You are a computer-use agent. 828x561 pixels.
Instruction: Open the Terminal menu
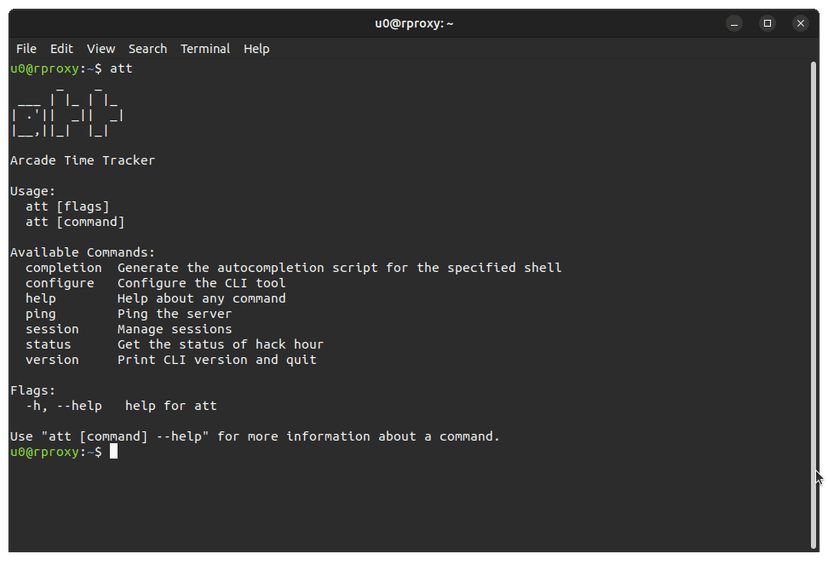[x=205, y=48]
